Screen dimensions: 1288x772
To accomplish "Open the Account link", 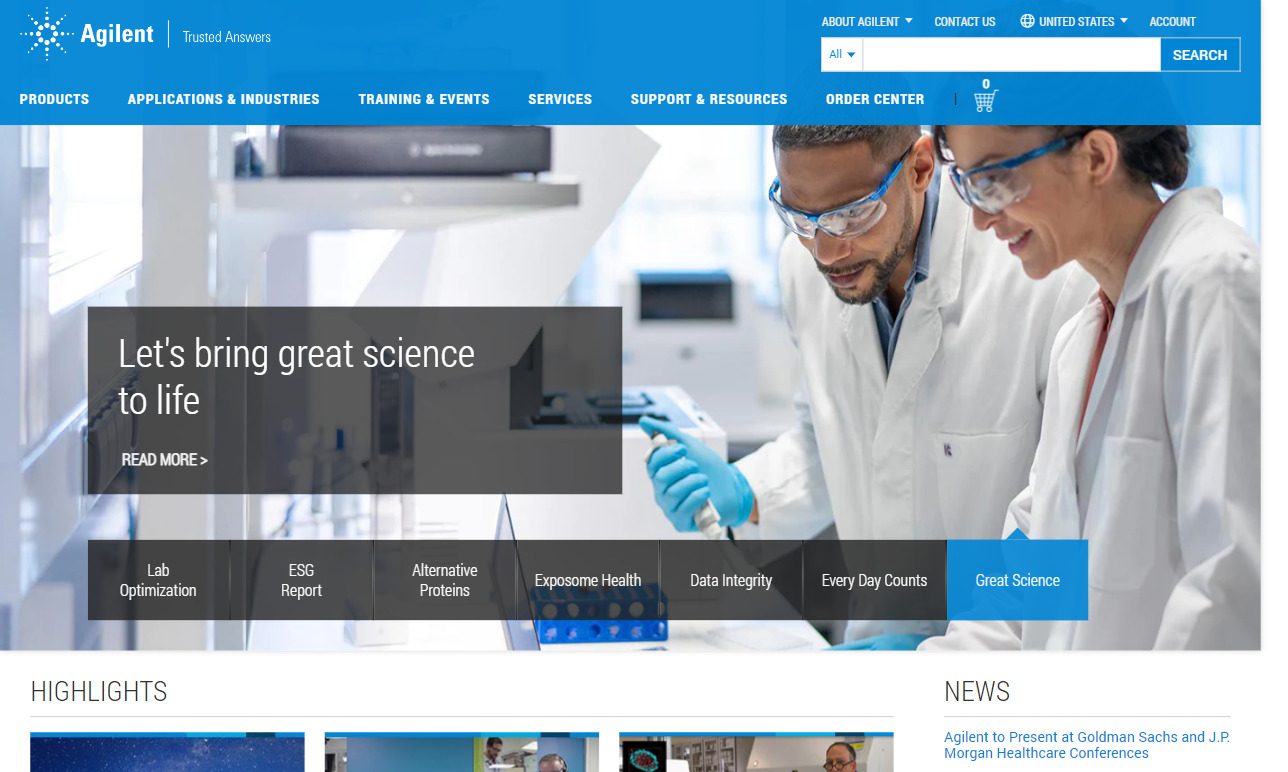I will 1172,21.
